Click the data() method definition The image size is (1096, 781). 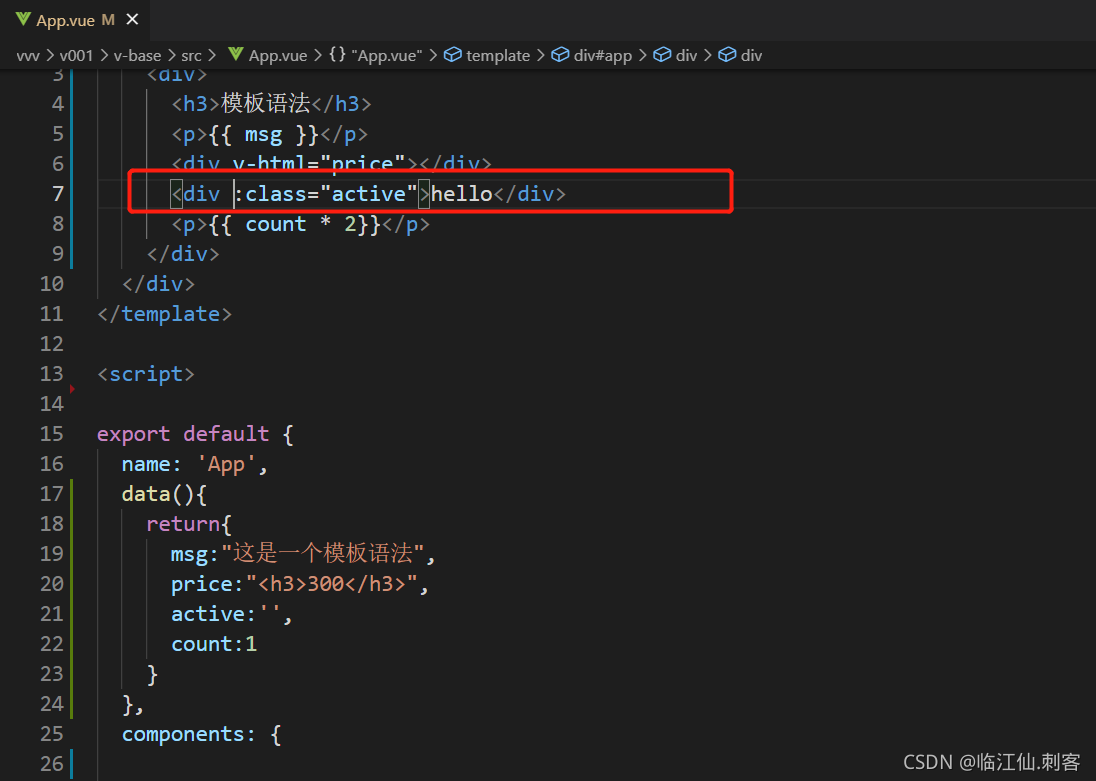tap(164, 494)
